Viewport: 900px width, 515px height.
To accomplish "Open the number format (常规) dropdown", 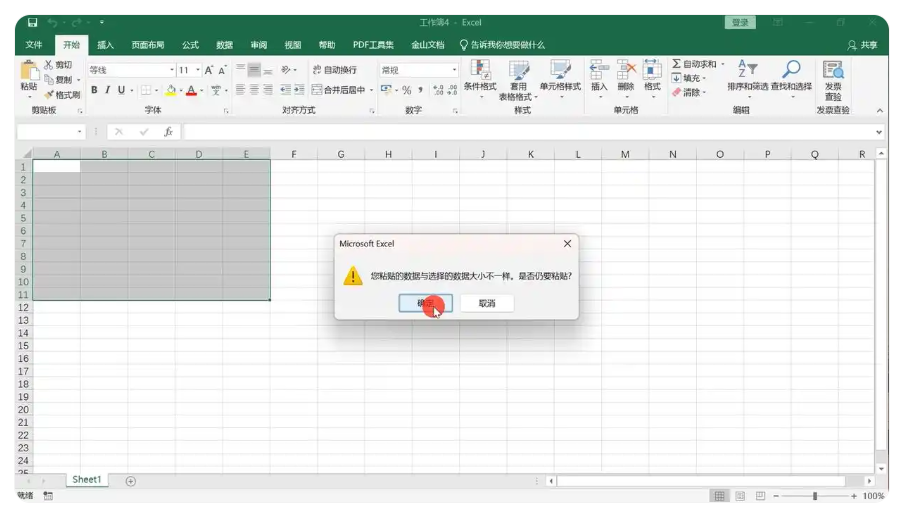I will tap(454, 70).
